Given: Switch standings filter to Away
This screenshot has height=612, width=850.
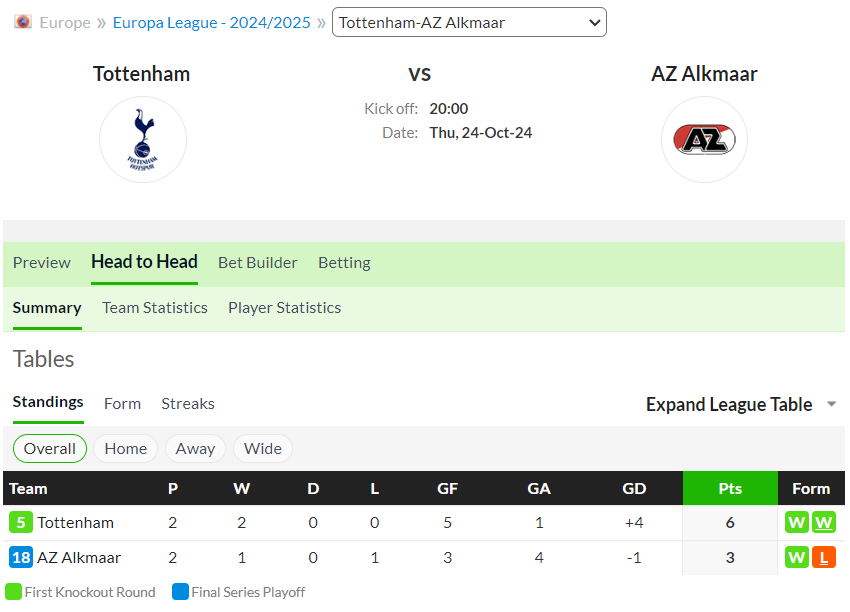Looking at the screenshot, I should point(195,449).
